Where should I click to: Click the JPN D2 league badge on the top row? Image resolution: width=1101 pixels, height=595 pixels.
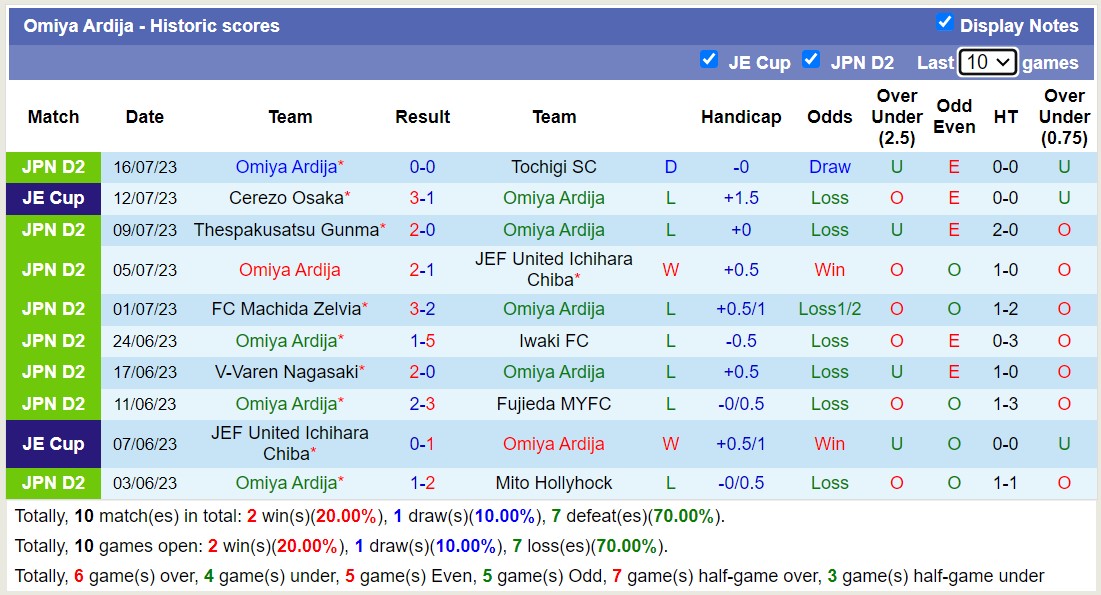(53, 167)
